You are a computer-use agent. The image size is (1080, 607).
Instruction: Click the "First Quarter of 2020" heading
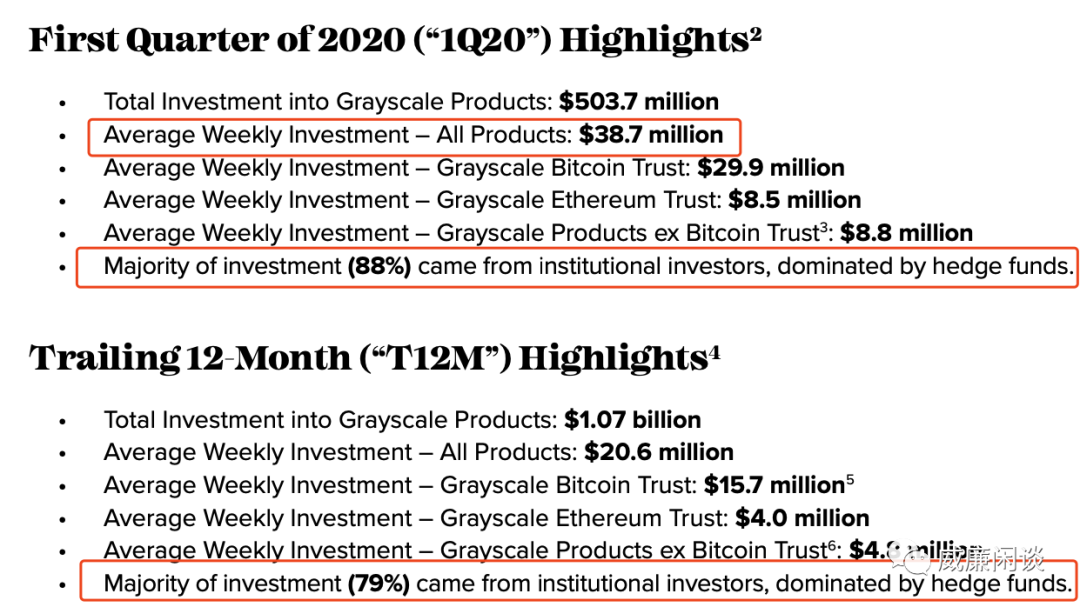pos(199,41)
